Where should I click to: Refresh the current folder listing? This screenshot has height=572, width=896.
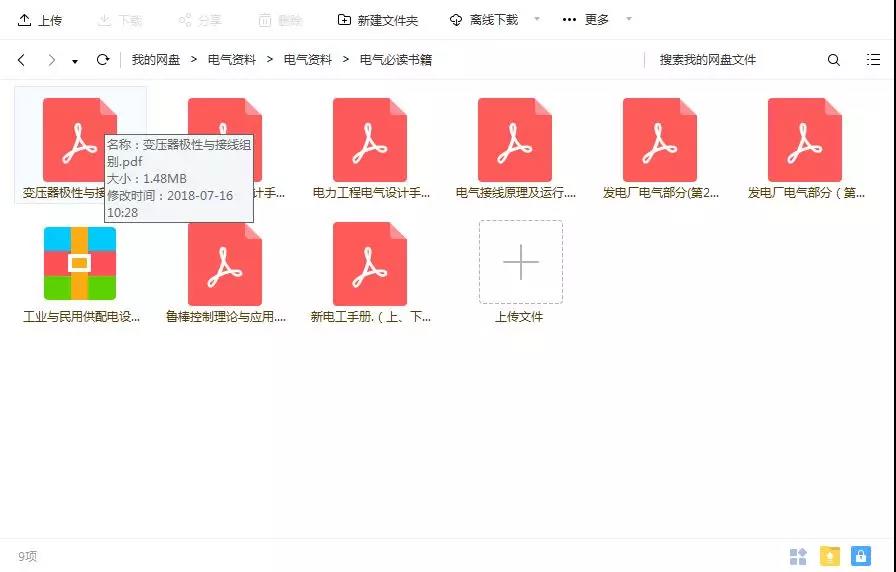102,60
